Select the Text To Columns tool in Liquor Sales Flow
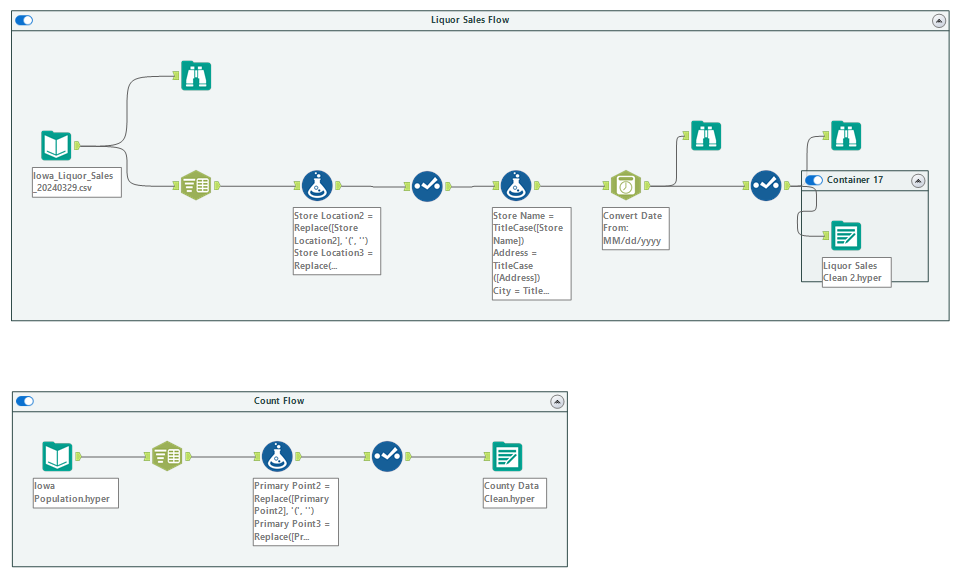Screen dimensions: 958x575 [196, 185]
